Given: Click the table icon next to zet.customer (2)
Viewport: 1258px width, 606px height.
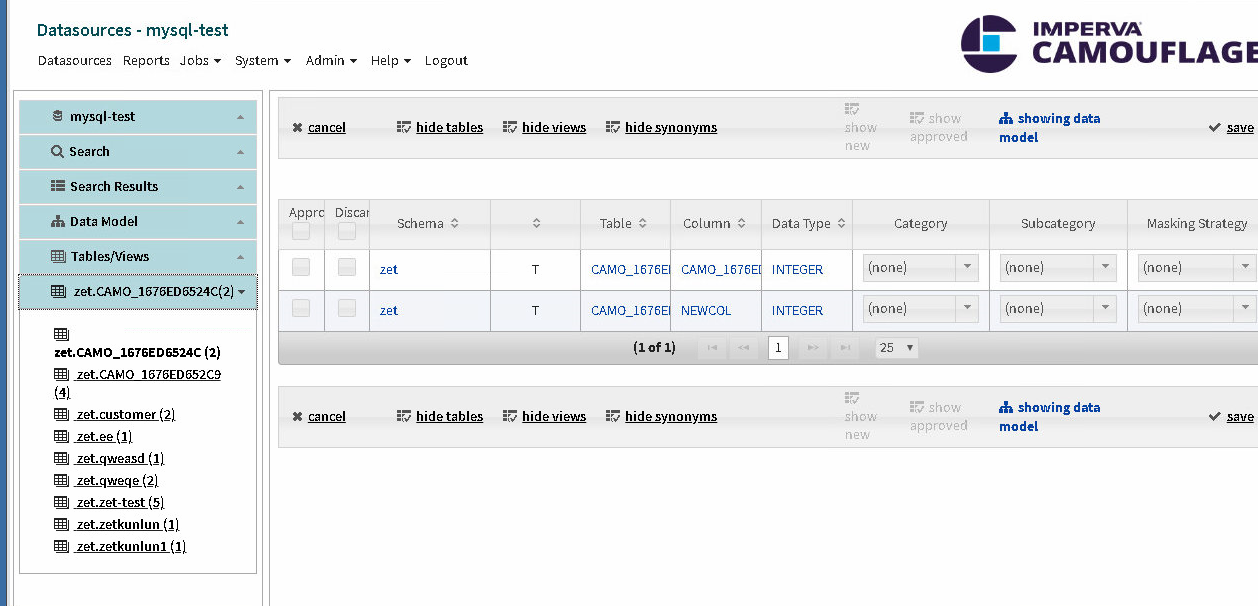Looking at the screenshot, I should (x=61, y=414).
